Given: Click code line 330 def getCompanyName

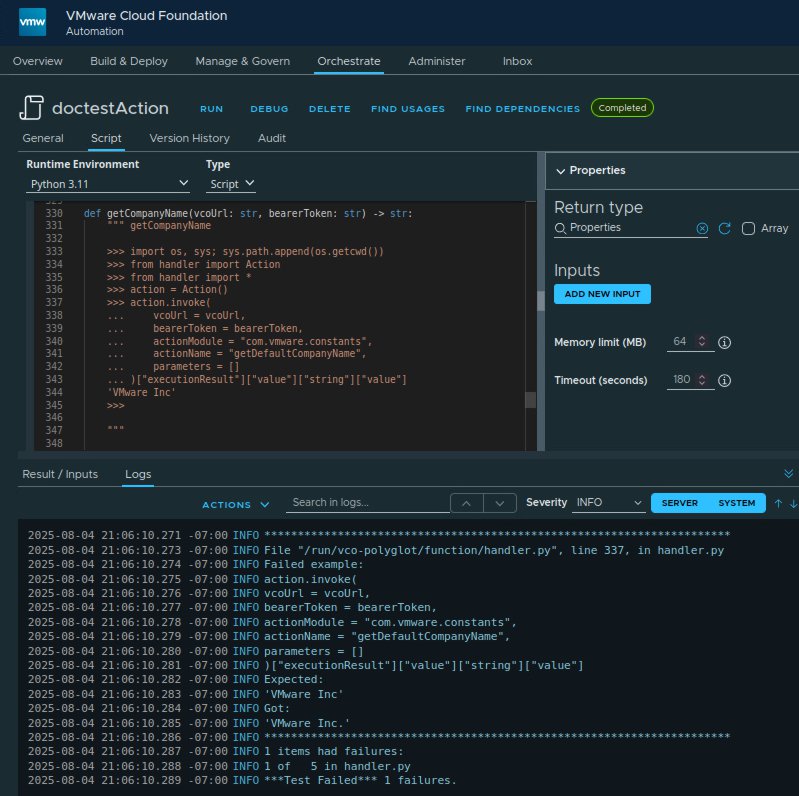Looking at the screenshot, I should (248, 213).
